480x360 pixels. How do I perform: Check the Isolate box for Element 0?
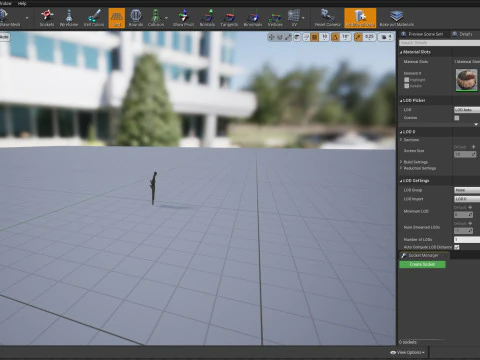[x=407, y=86]
